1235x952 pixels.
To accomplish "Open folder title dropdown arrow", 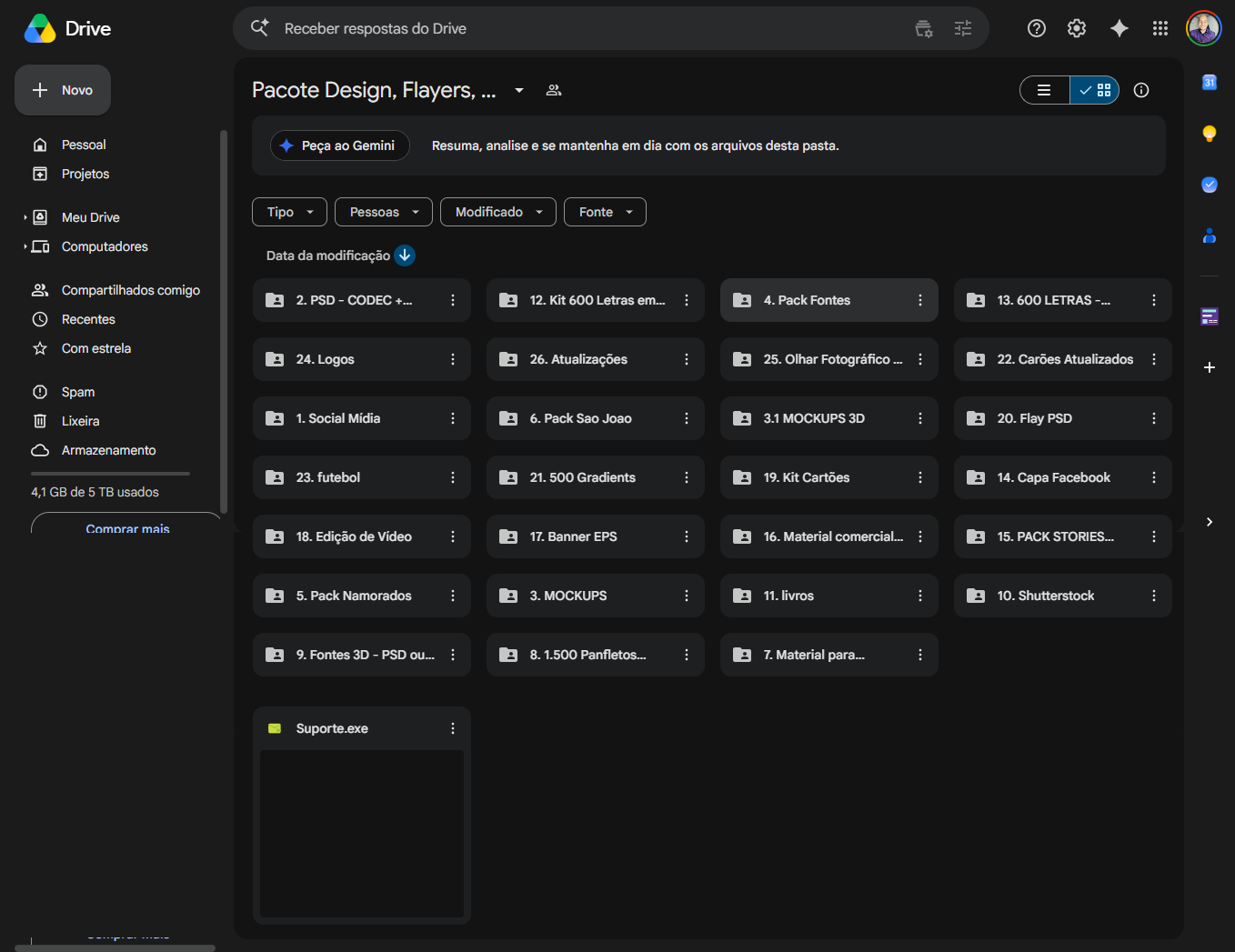I will (x=519, y=90).
